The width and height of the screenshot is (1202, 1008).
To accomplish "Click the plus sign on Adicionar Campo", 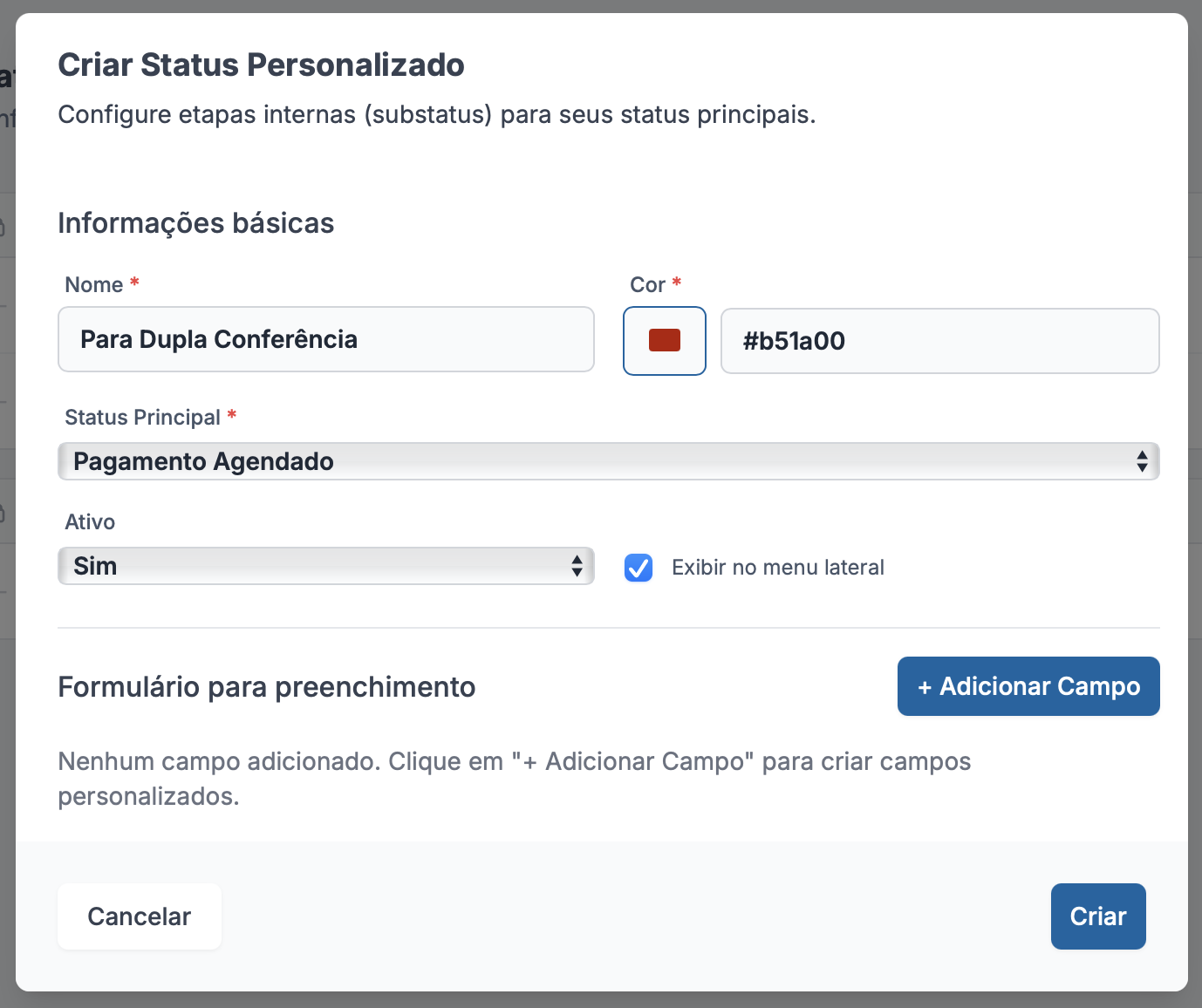I will (x=925, y=687).
